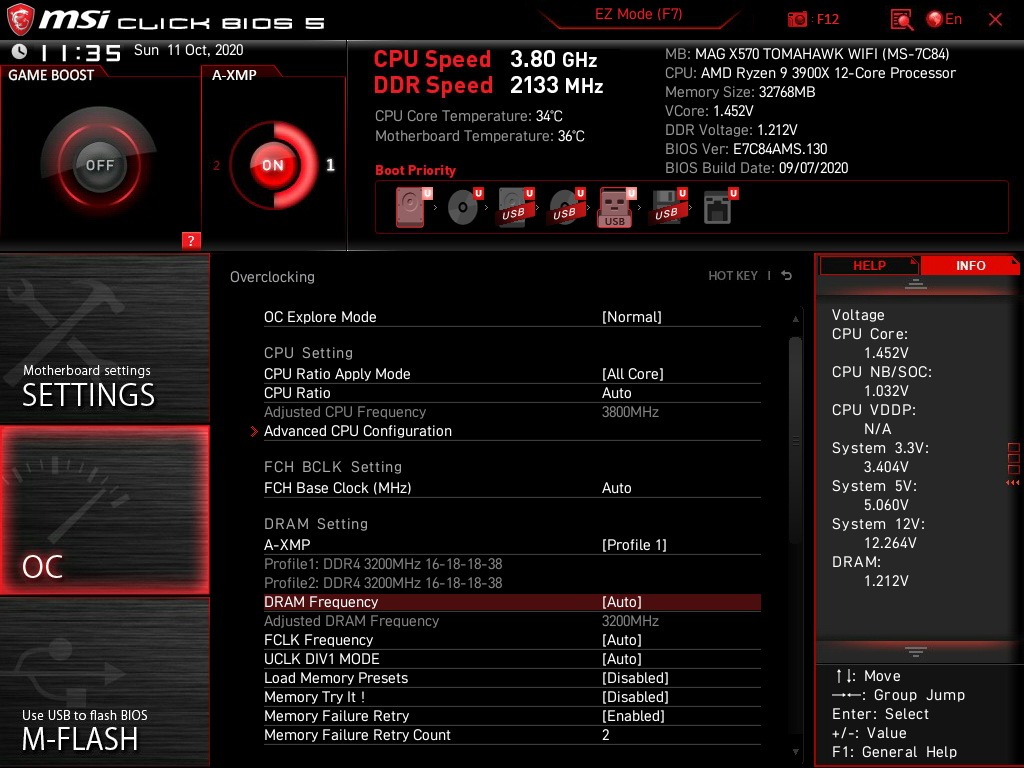Select the highlighted USB key boot device icon

point(616,207)
